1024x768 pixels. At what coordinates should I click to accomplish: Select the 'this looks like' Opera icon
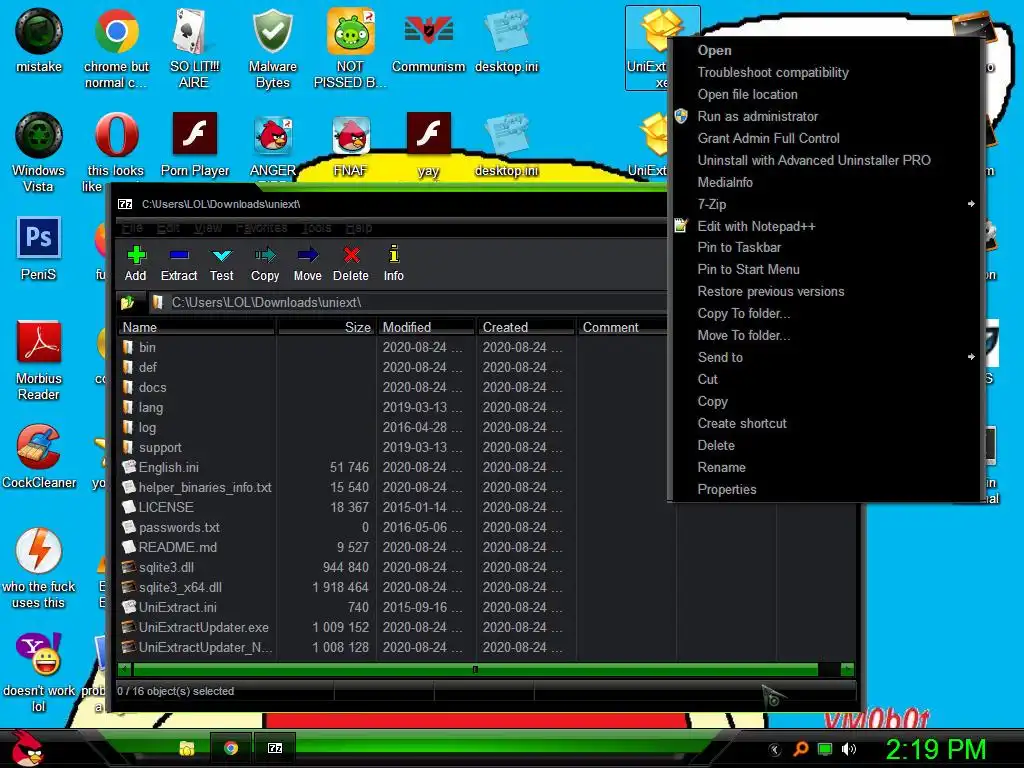click(x=116, y=153)
